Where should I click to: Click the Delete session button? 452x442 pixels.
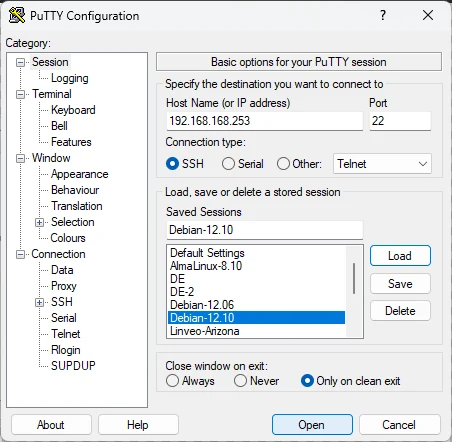click(400, 311)
